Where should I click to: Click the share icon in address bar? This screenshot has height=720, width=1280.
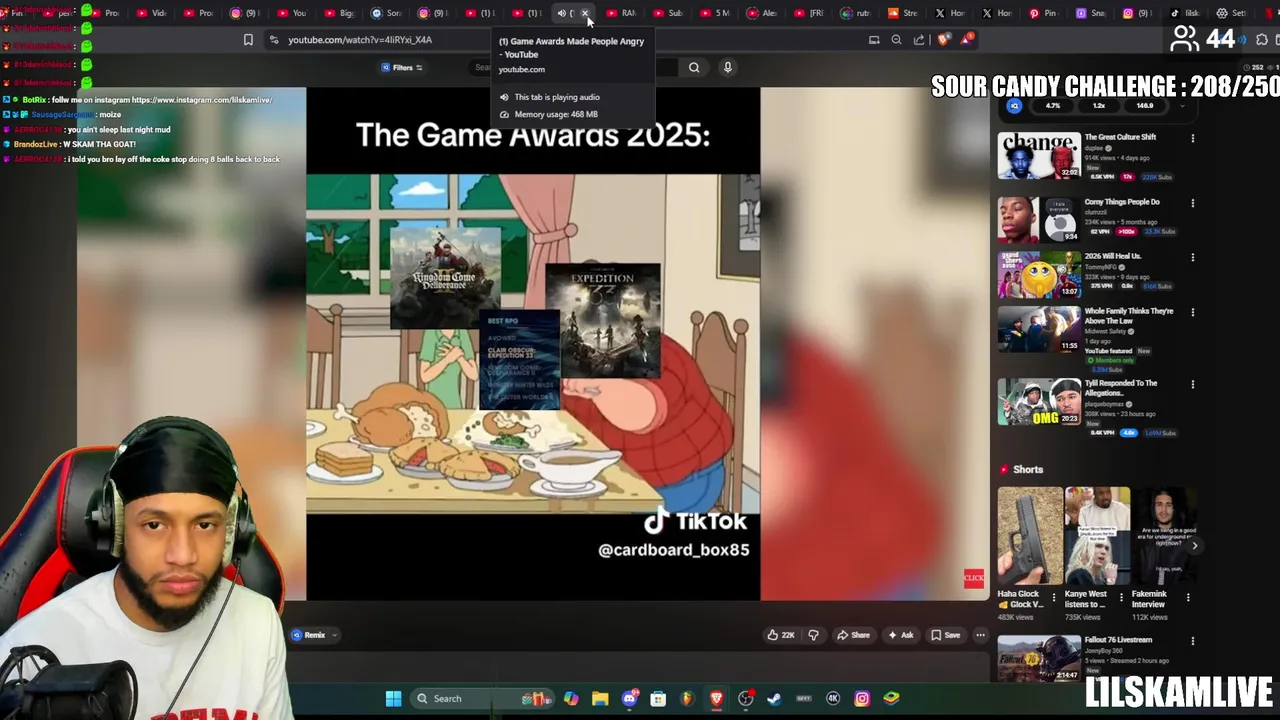pos(919,40)
